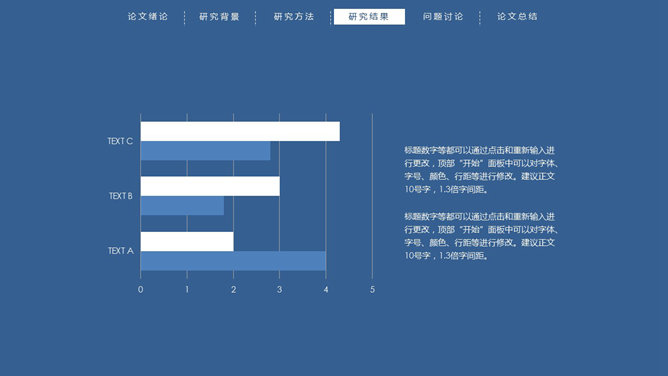Open the 论文总结 tab
Image resolution: width=668 pixels, height=376 pixels.
click(517, 17)
